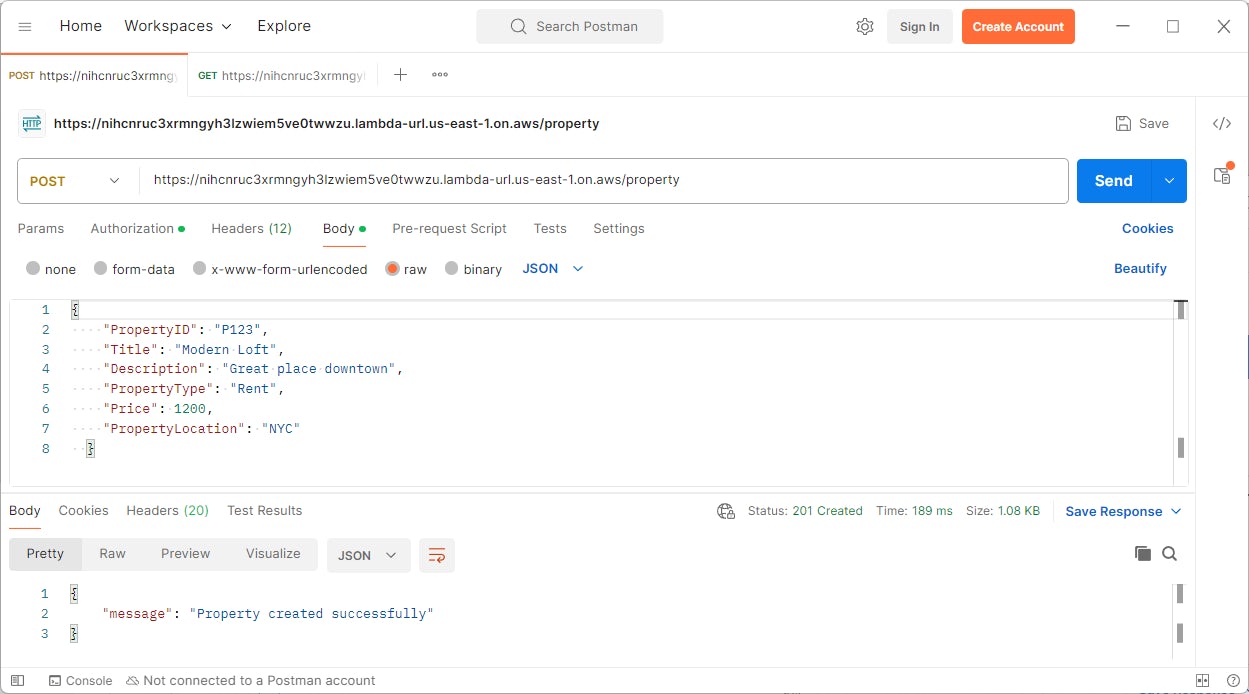The width and height of the screenshot is (1249, 694).
Task: Copy the response body
Action: (x=1143, y=553)
